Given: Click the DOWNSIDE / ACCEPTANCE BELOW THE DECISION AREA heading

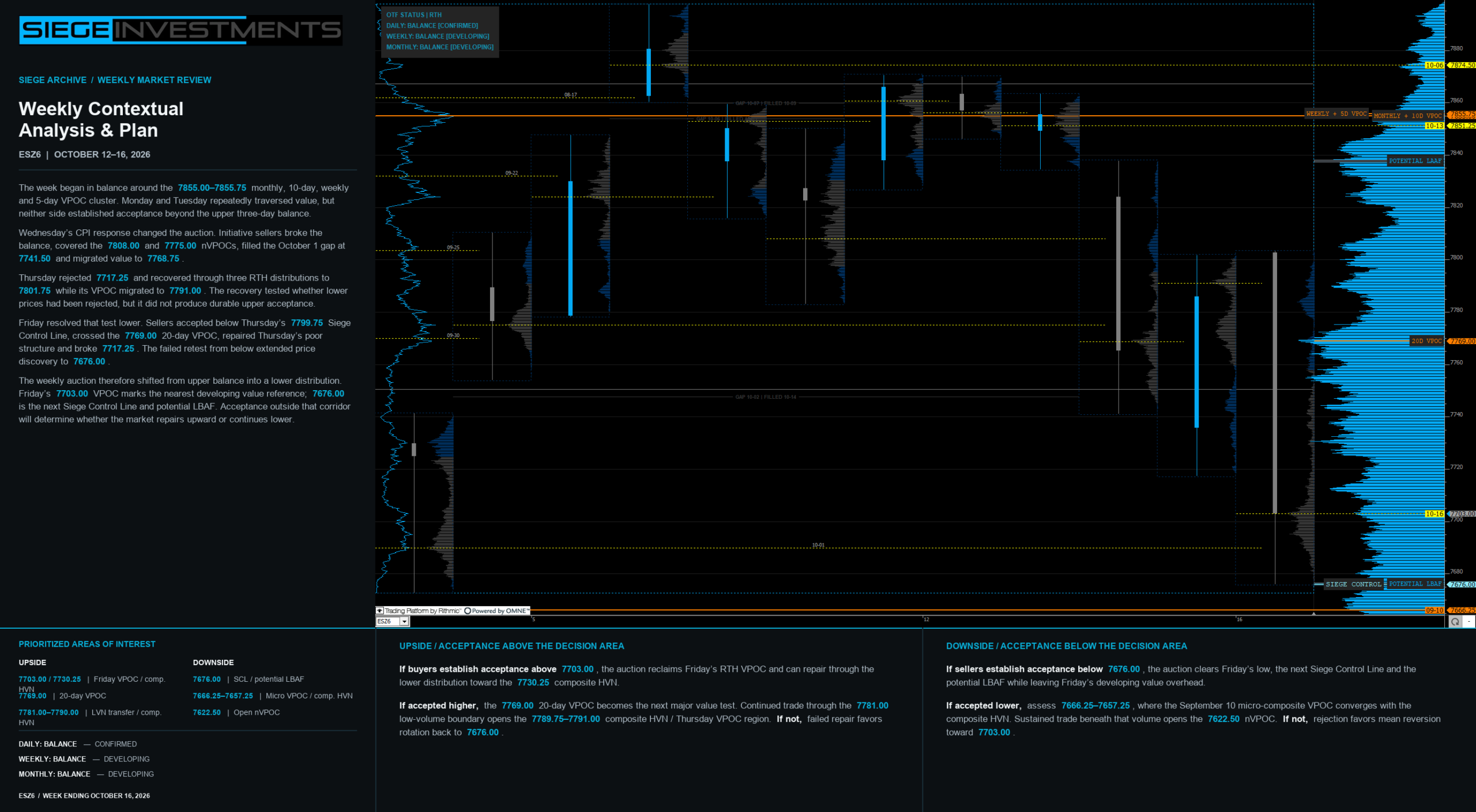Looking at the screenshot, I should click(x=1066, y=646).
